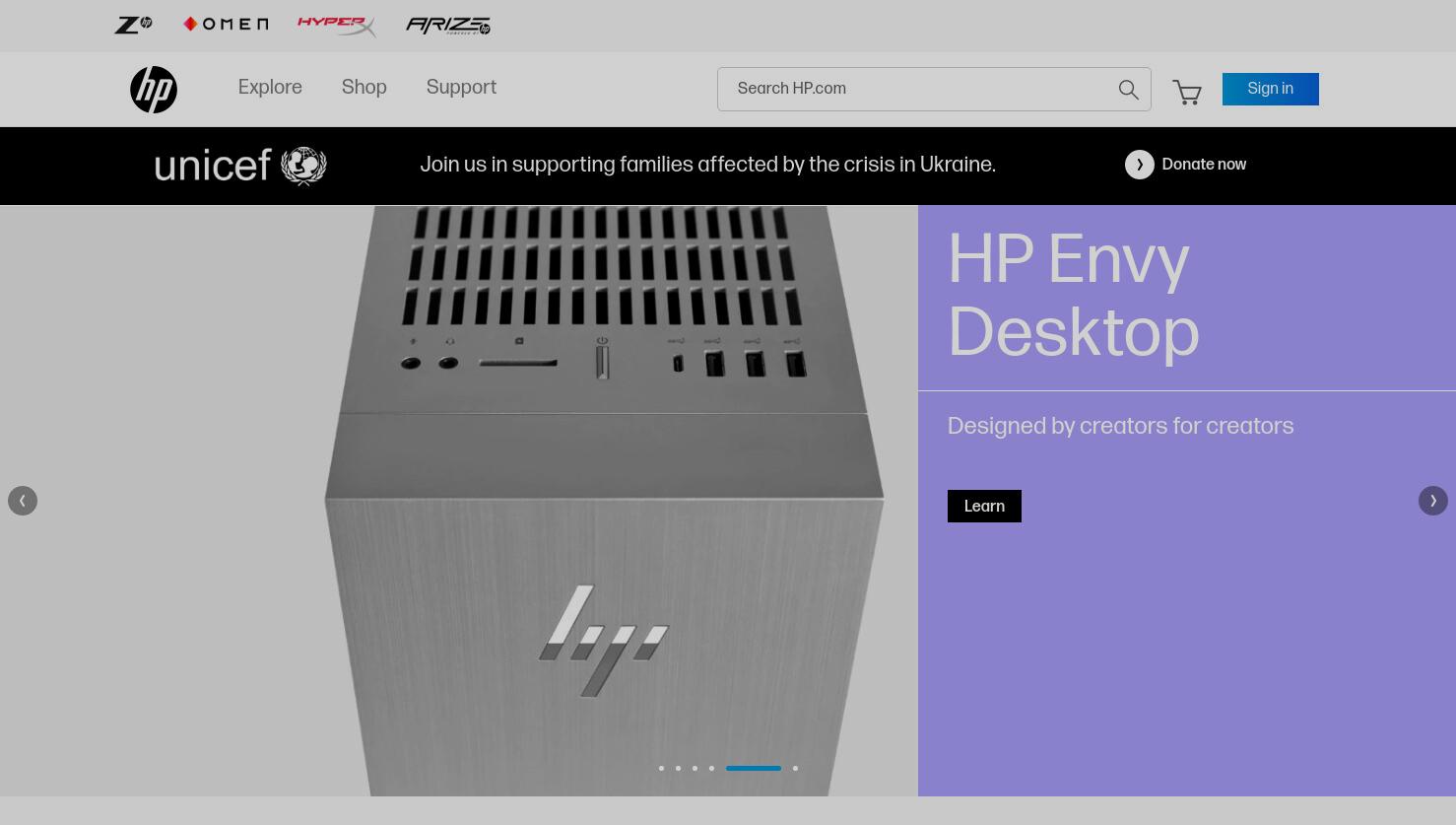Screen dimensions: 1456x825
Task: Click the arrow circle beside Donate now
Action: point(1140,165)
